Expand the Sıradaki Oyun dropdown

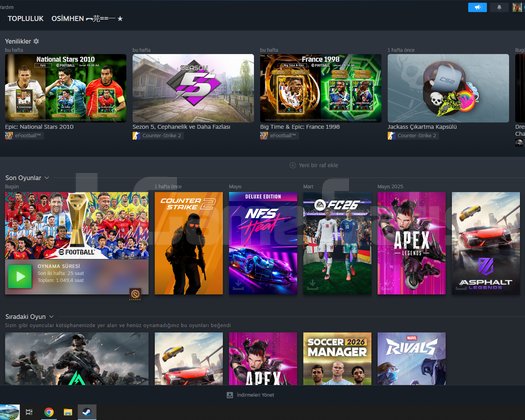click(51, 317)
